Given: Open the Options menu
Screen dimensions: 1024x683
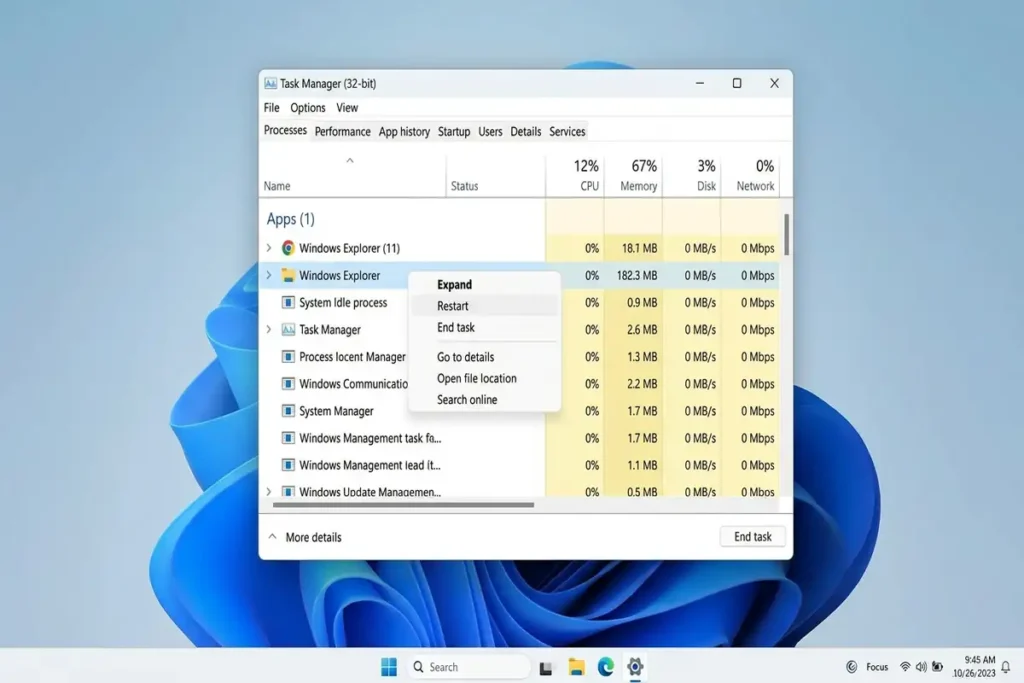Looking at the screenshot, I should pos(308,108).
